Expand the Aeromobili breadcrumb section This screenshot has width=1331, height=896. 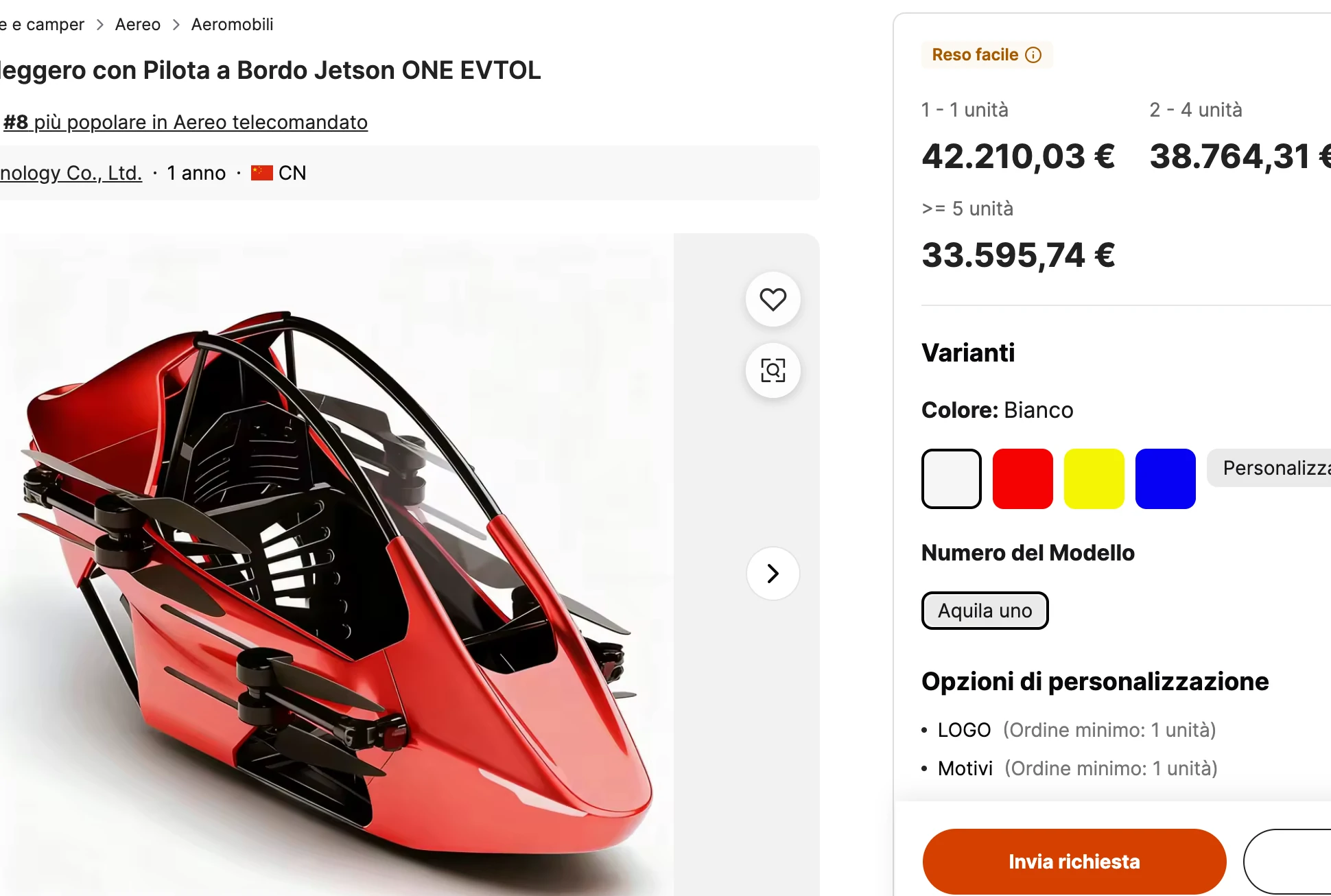click(231, 24)
